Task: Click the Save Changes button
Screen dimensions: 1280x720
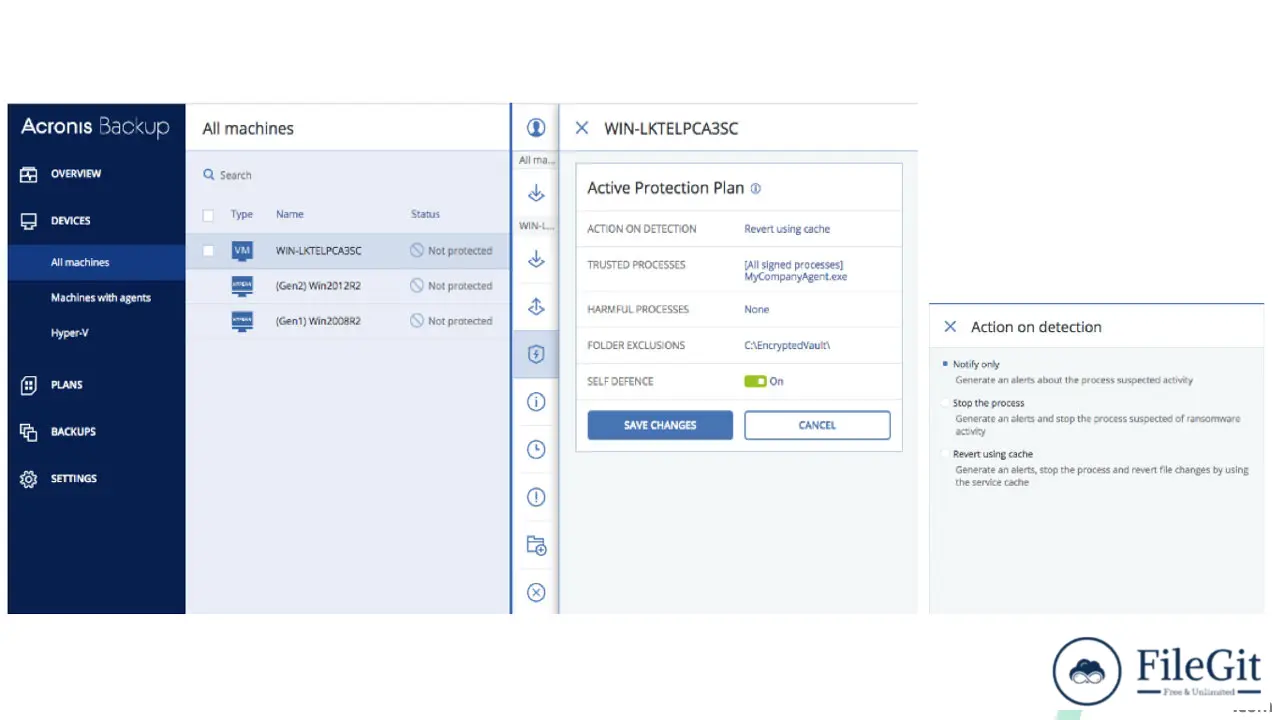Action: pyautogui.click(x=660, y=425)
